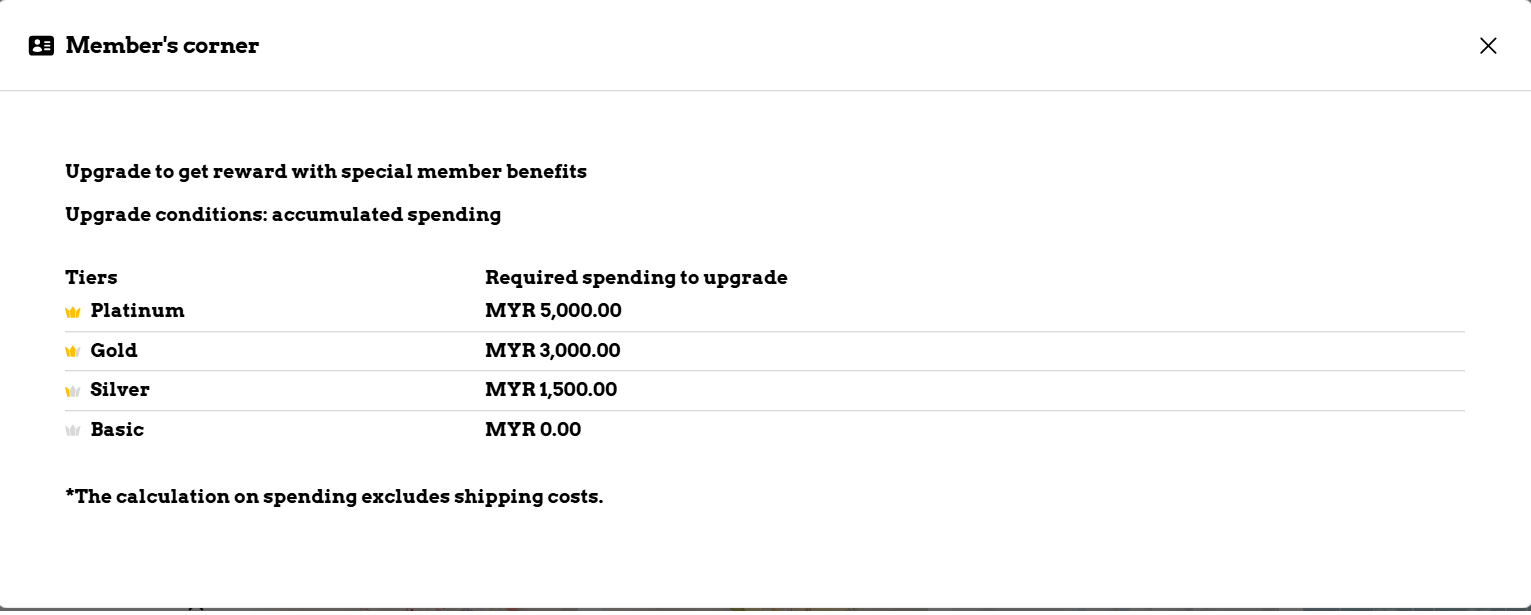Select the Silver tier label

pyautogui.click(x=120, y=390)
